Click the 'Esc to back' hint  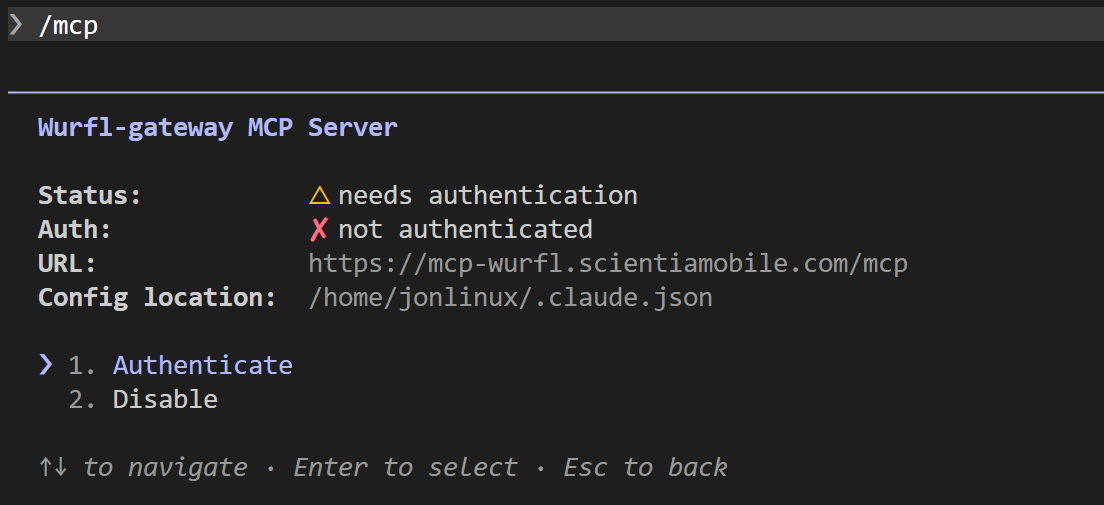pyautogui.click(x=646, y=467)
